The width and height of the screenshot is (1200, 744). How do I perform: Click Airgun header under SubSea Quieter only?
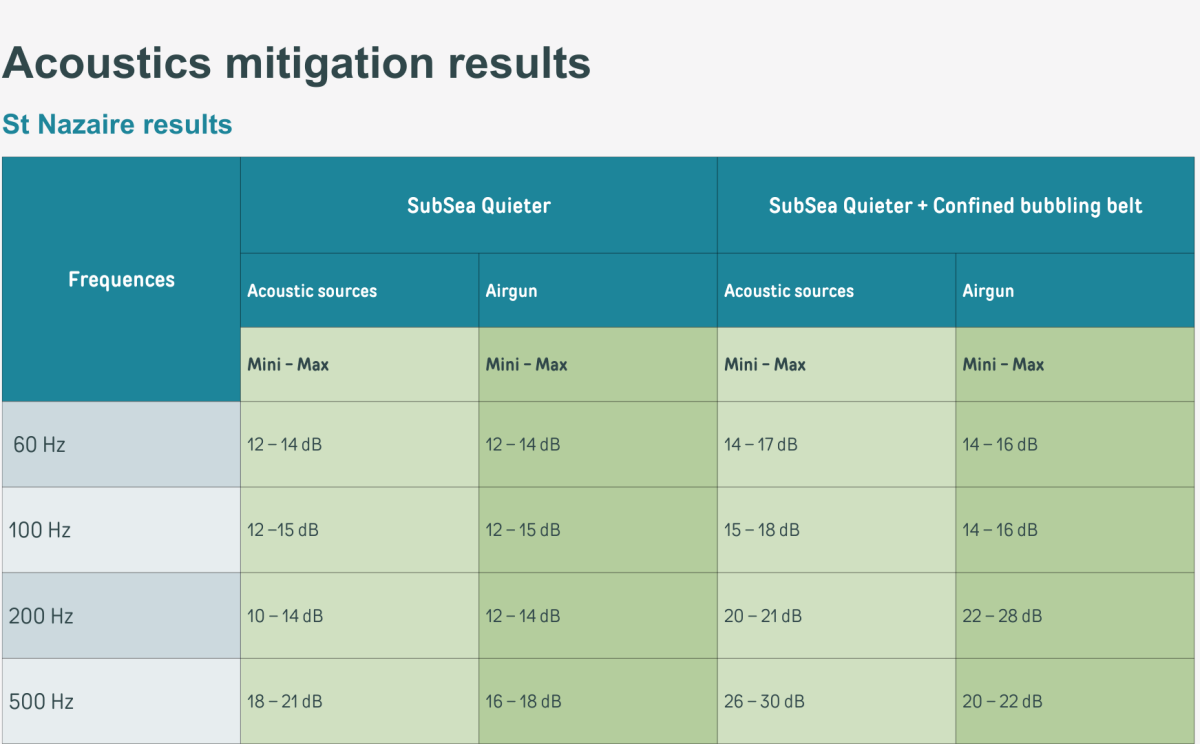(x=511, y=291)
